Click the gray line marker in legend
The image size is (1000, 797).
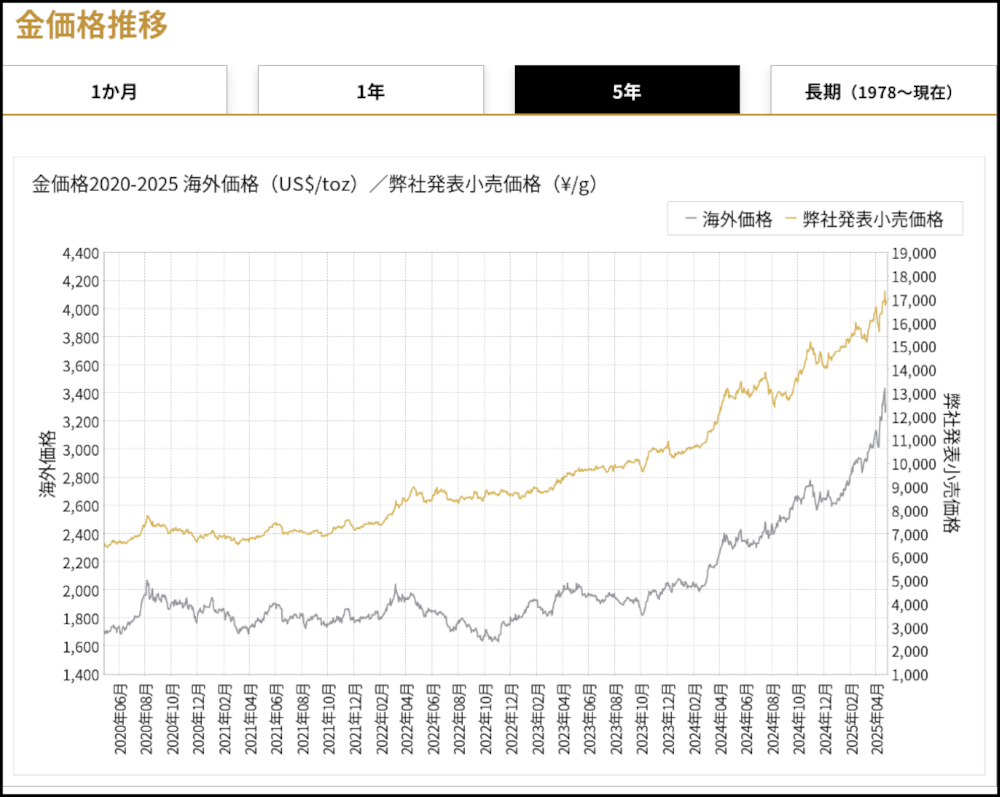click(689, 219)
